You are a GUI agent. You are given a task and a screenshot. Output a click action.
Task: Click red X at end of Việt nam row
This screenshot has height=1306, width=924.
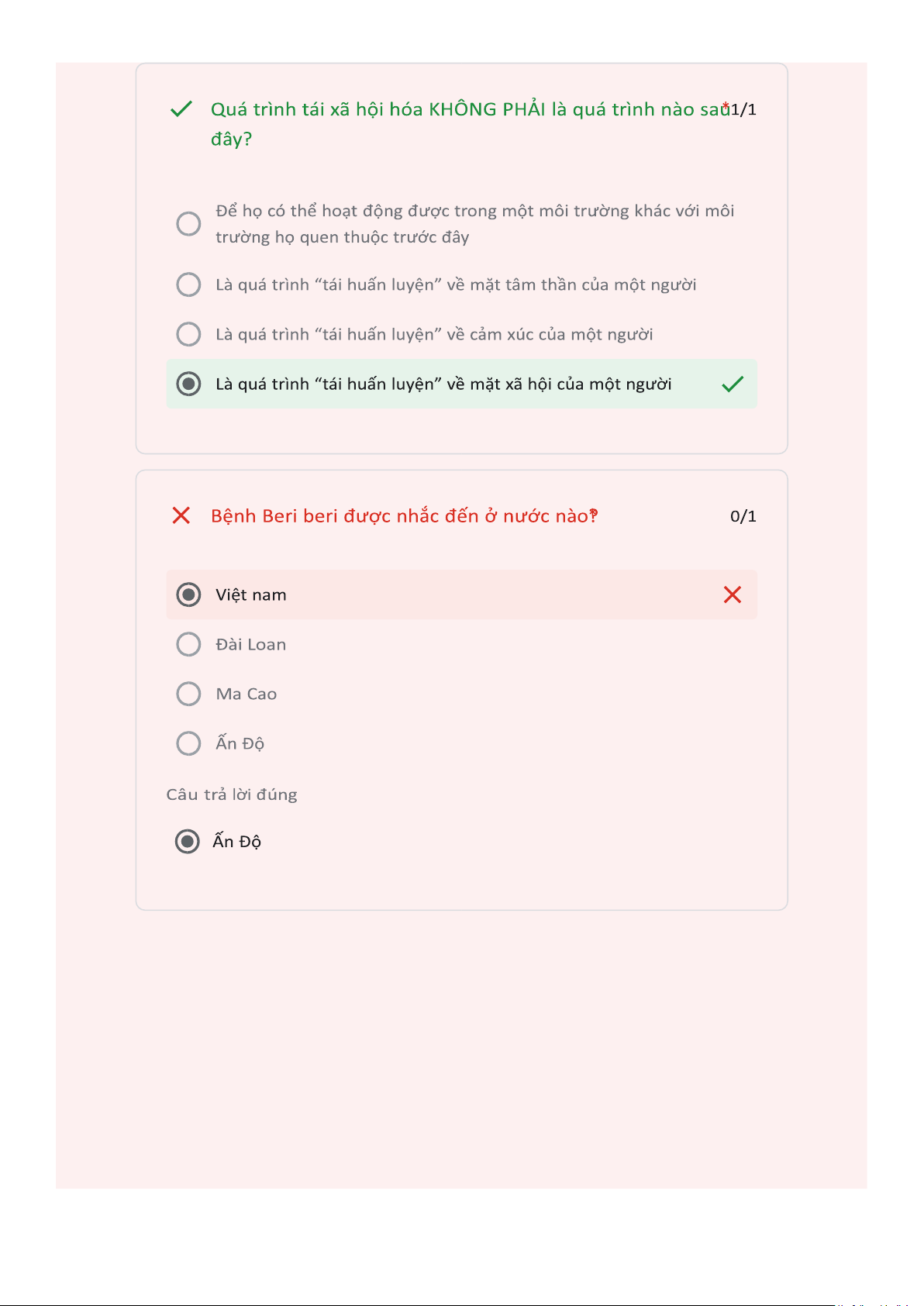coord(733,594)
